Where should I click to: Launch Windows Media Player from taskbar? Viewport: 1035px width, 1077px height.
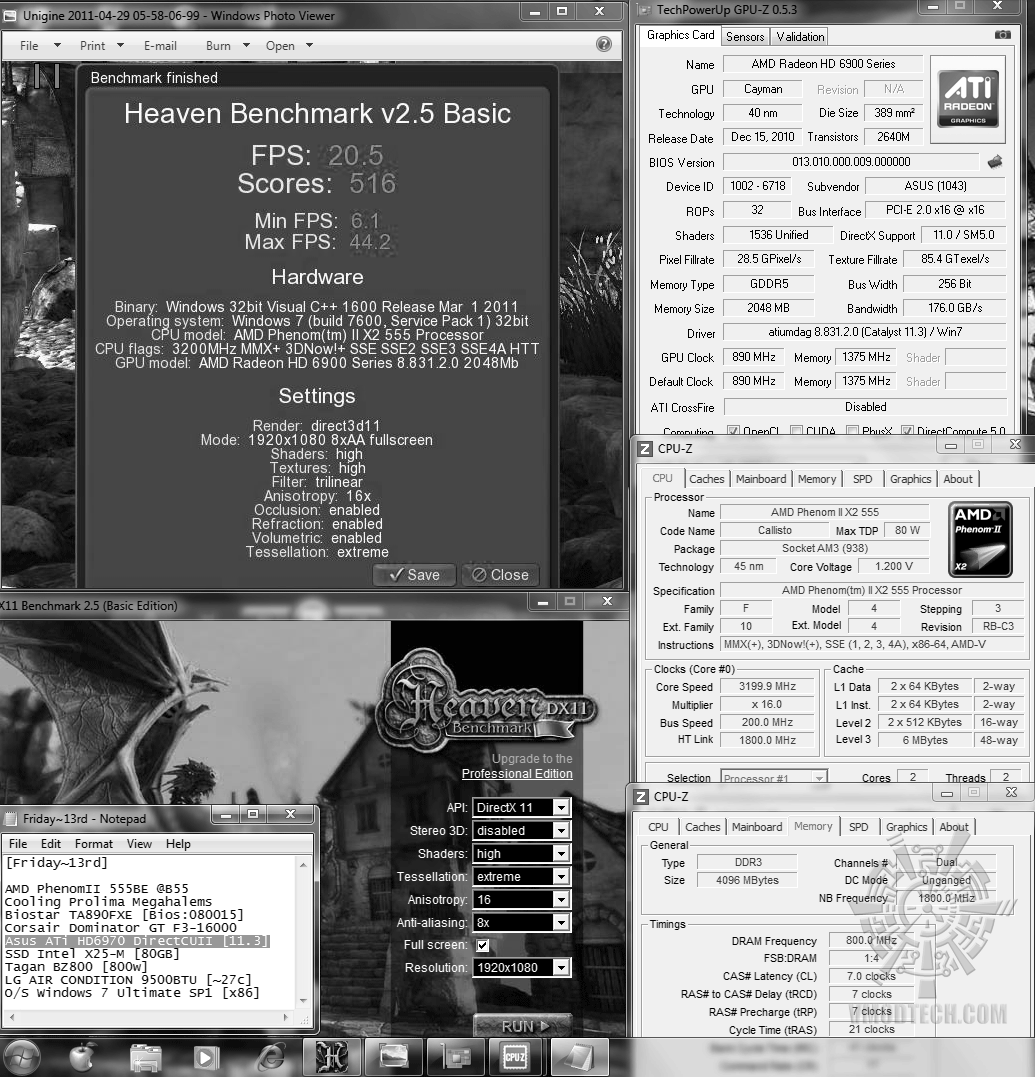click(206, 1058)
